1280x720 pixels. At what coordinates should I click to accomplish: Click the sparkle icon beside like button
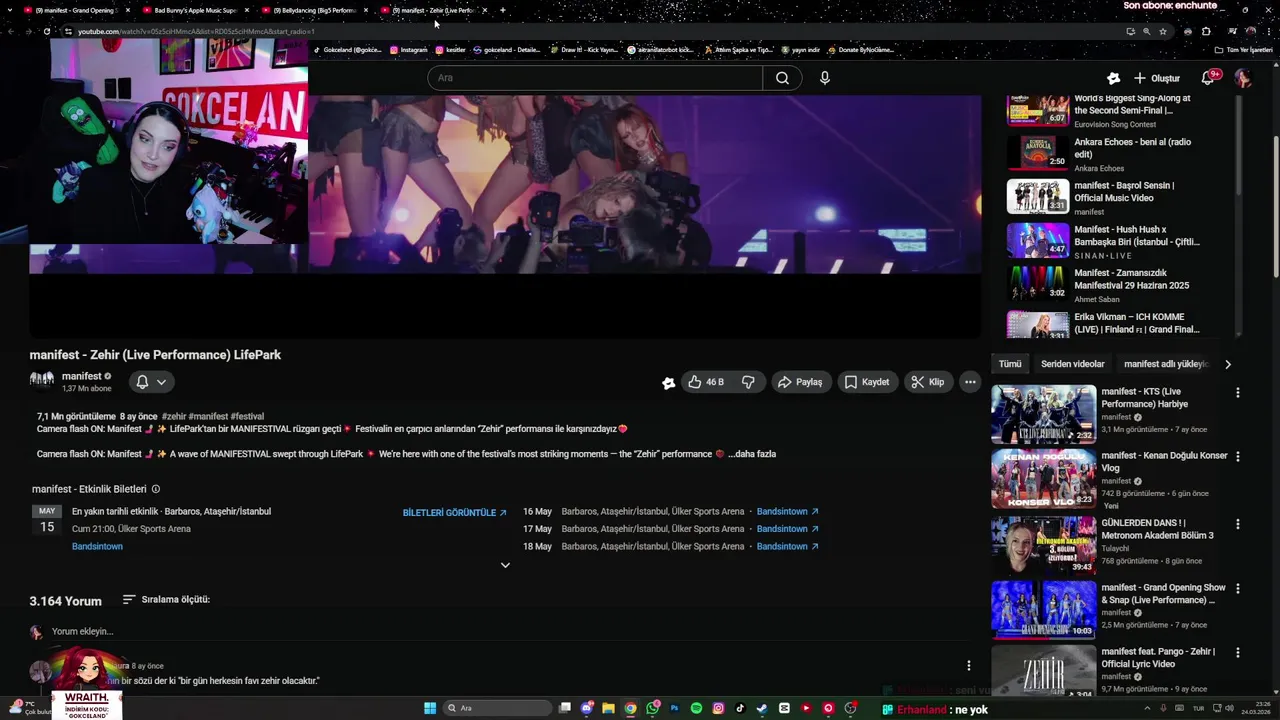tap(668, 383)
